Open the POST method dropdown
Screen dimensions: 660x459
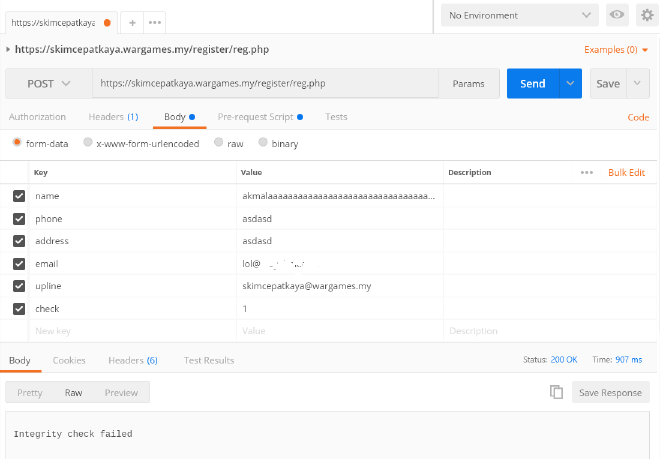point(48,83)
